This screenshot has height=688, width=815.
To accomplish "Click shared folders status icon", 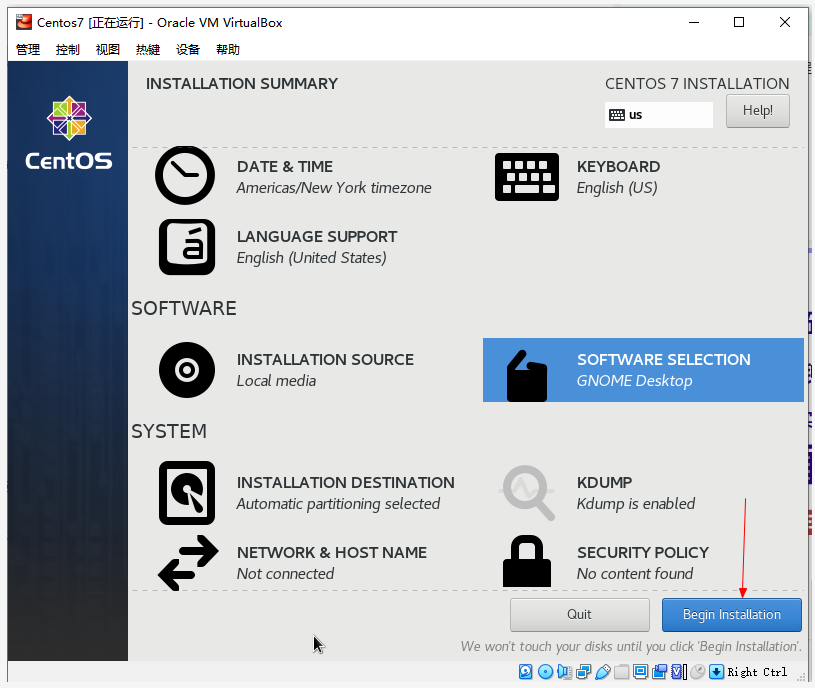I will click(622, 672).
